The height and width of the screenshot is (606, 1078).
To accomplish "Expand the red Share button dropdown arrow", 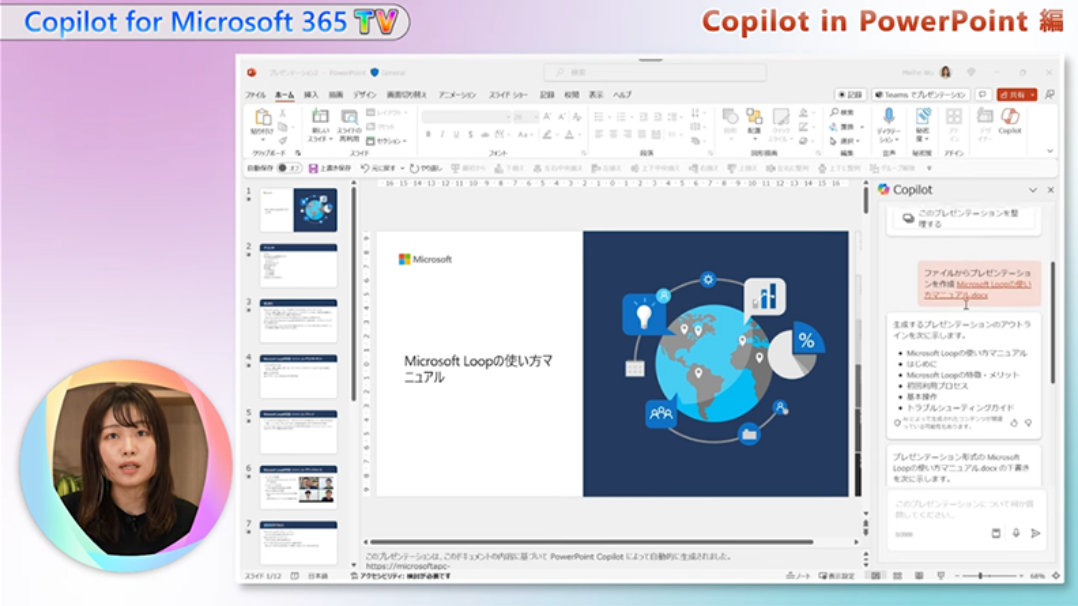I will pyautogui.click(x=1029, y=94).
